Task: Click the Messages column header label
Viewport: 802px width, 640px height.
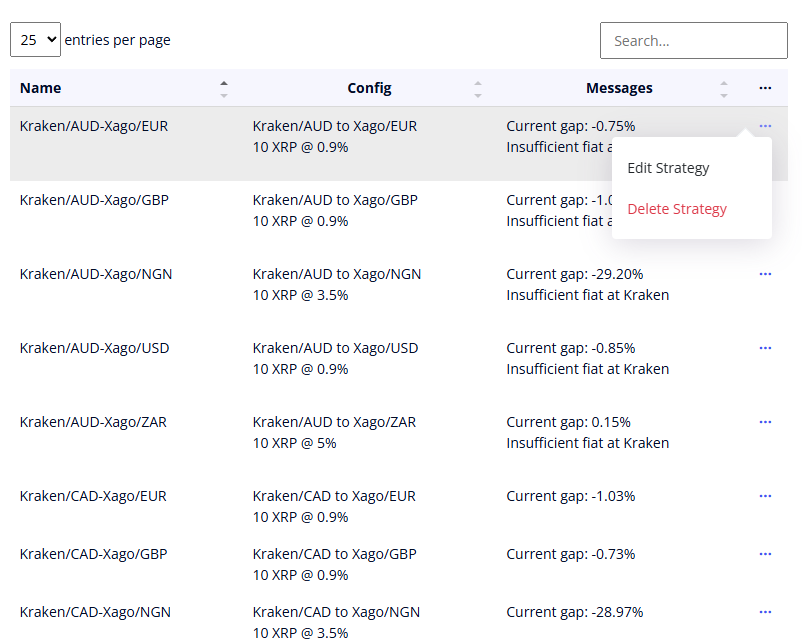Action: (x=619, y=88)
